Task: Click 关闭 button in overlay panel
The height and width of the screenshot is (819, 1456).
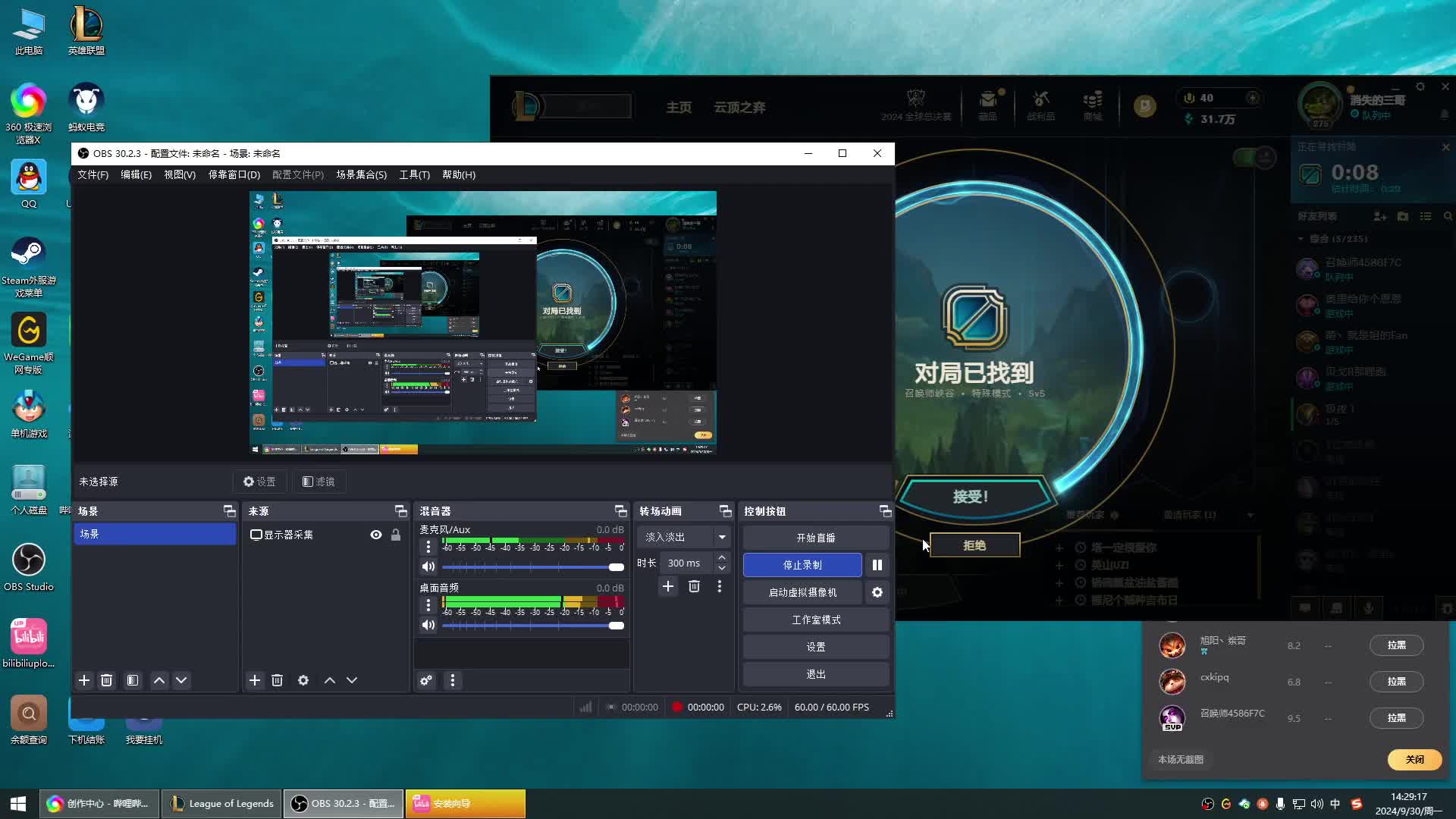Action: pos(1414,759)
